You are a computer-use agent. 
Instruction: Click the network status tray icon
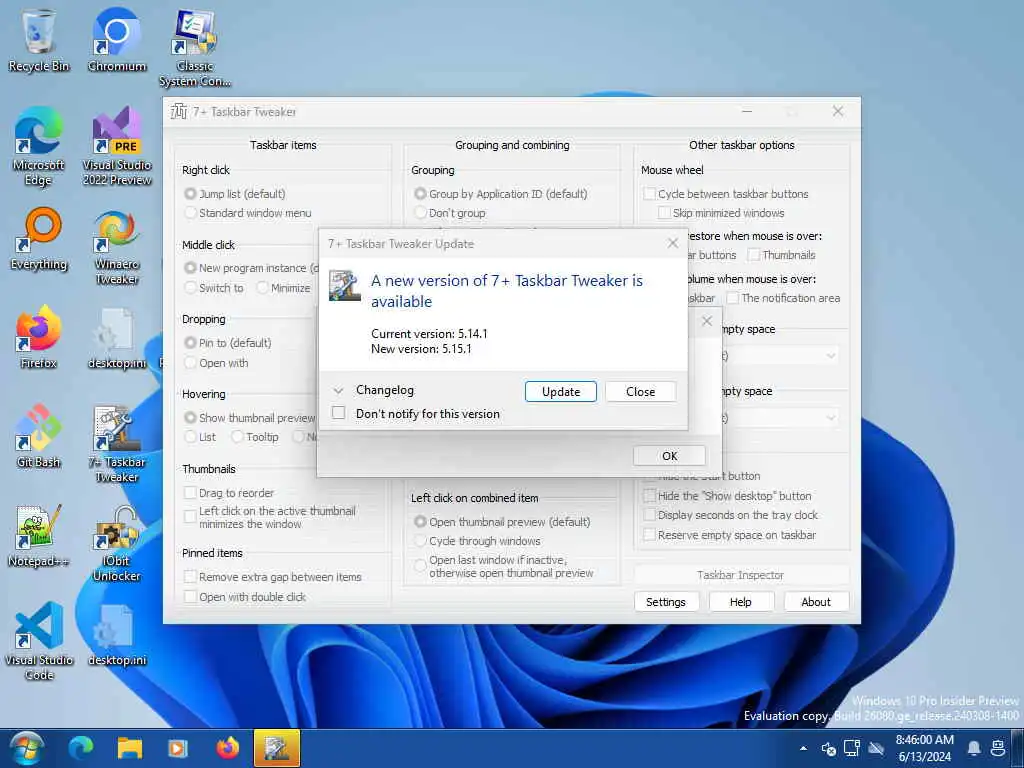pyautogui.click(x=852, y=748)
